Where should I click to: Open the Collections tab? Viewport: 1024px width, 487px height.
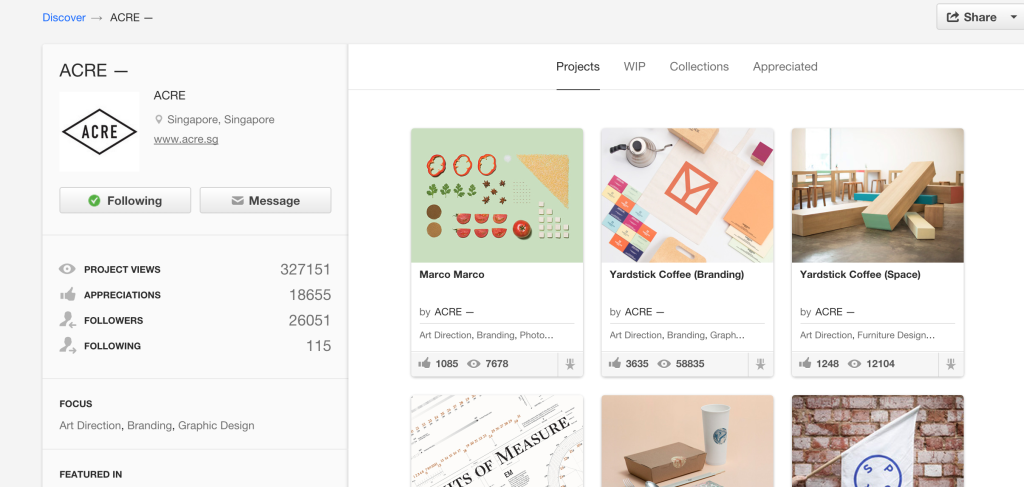[x=699, y=67]
